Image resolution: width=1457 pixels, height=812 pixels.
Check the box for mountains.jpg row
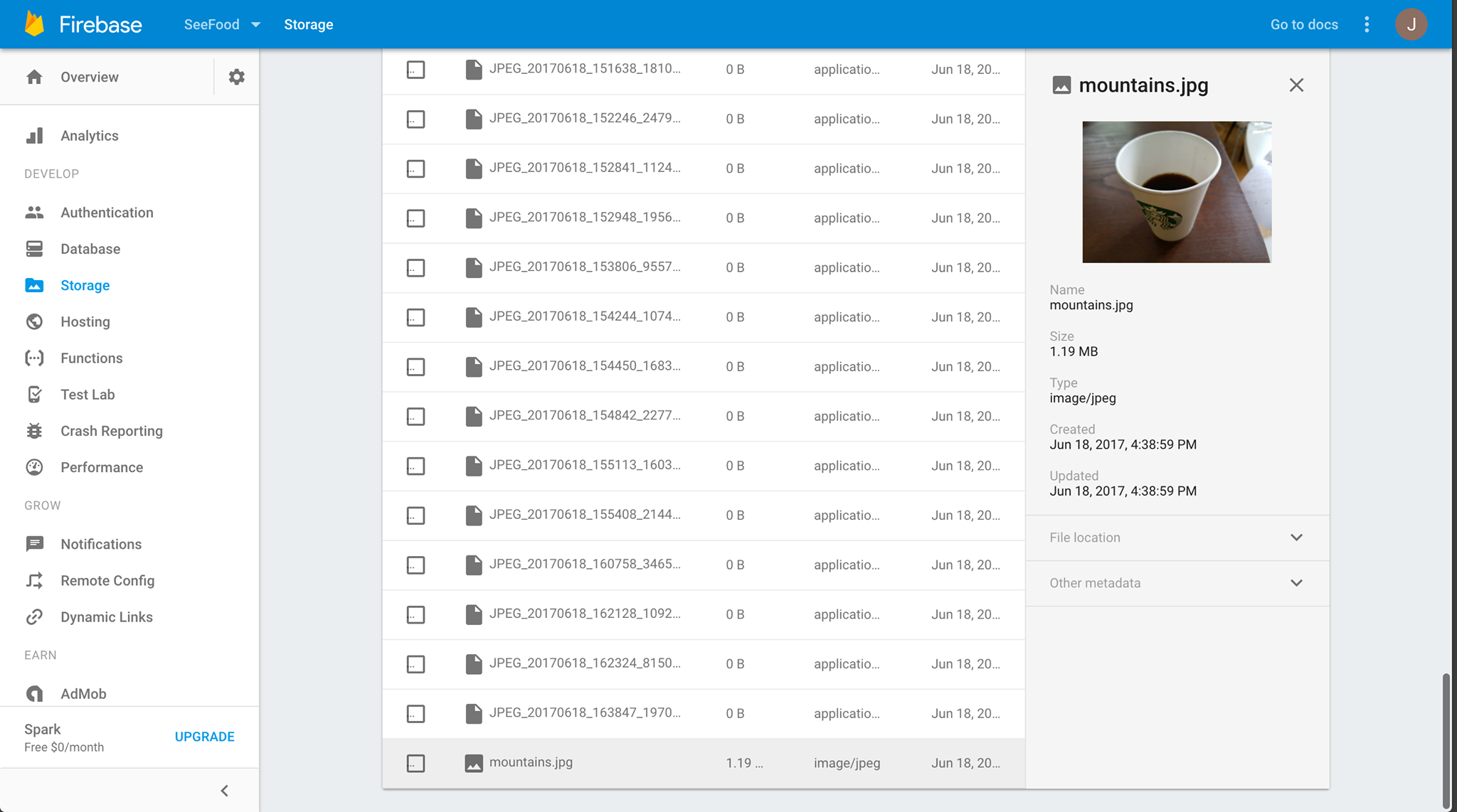click(x=415, y=763)
